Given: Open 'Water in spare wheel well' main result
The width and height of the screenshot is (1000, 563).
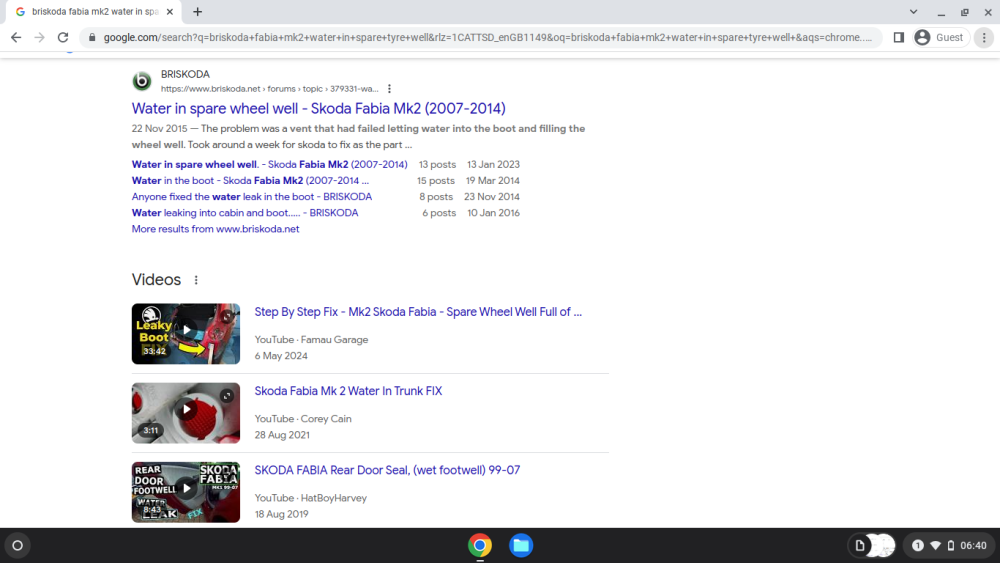Looking at the screenshot, I should [x=318, y=108].
